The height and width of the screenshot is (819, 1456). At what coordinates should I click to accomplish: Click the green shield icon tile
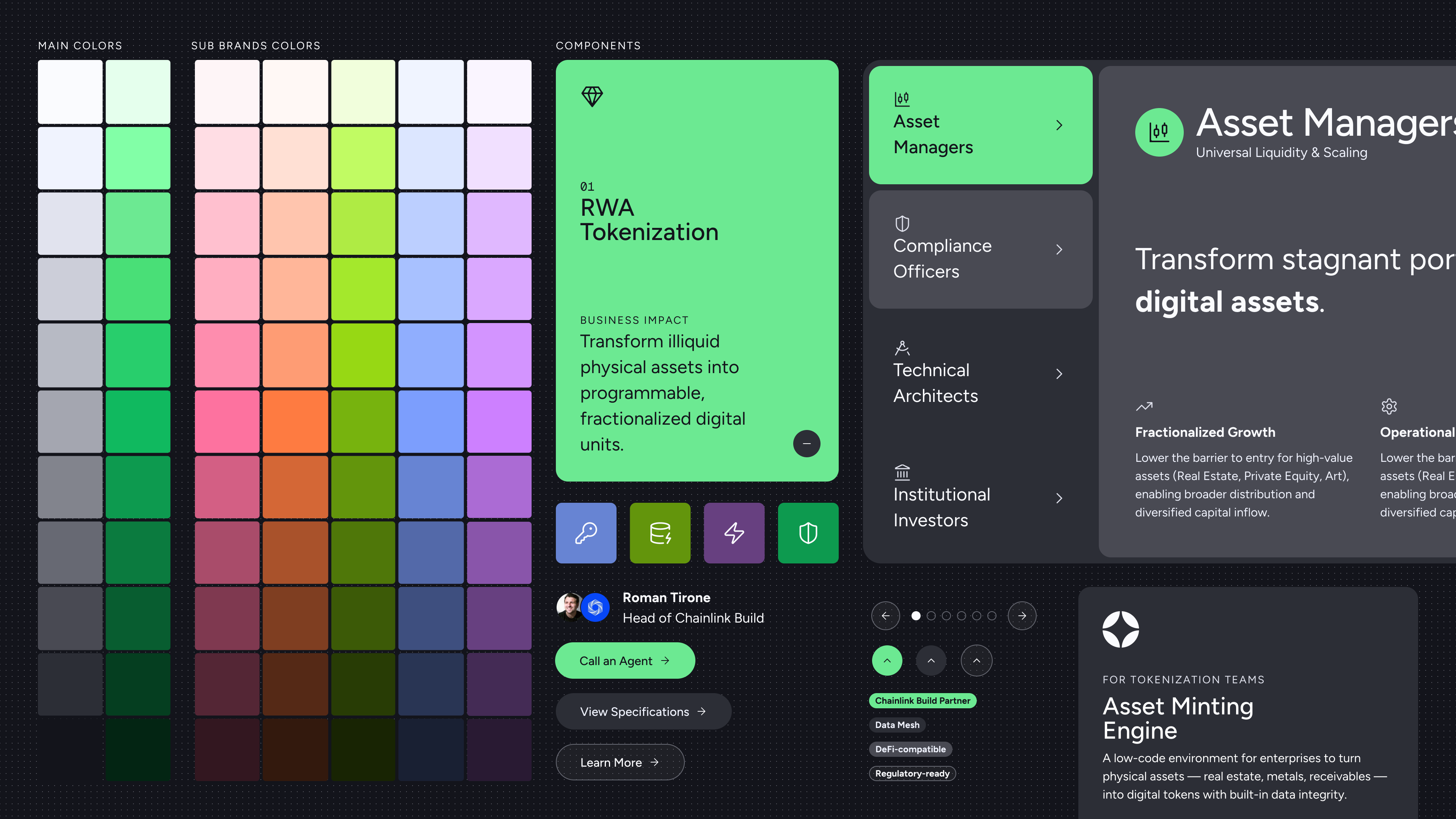[808, 532]
